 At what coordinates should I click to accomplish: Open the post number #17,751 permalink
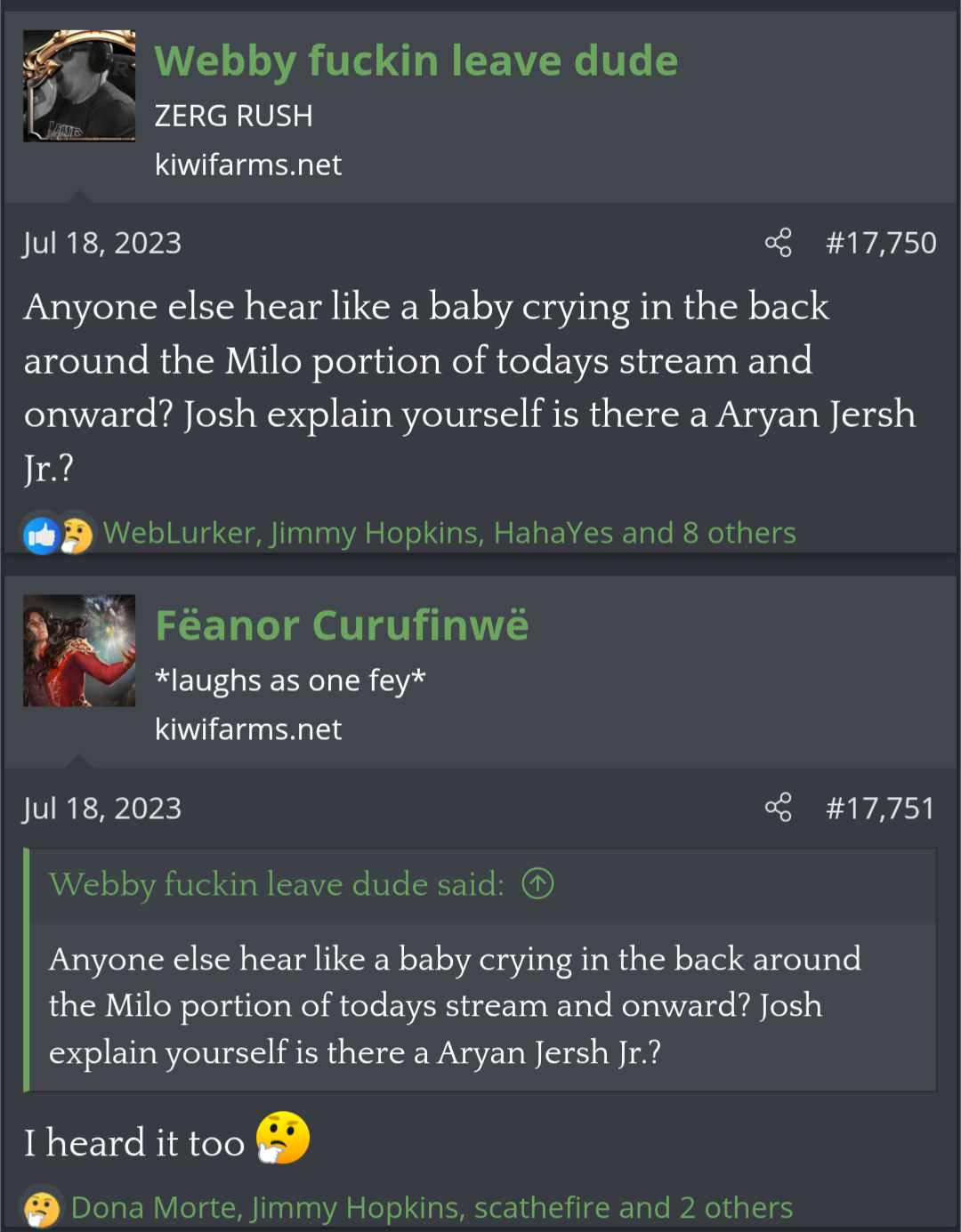coord(880,808)
